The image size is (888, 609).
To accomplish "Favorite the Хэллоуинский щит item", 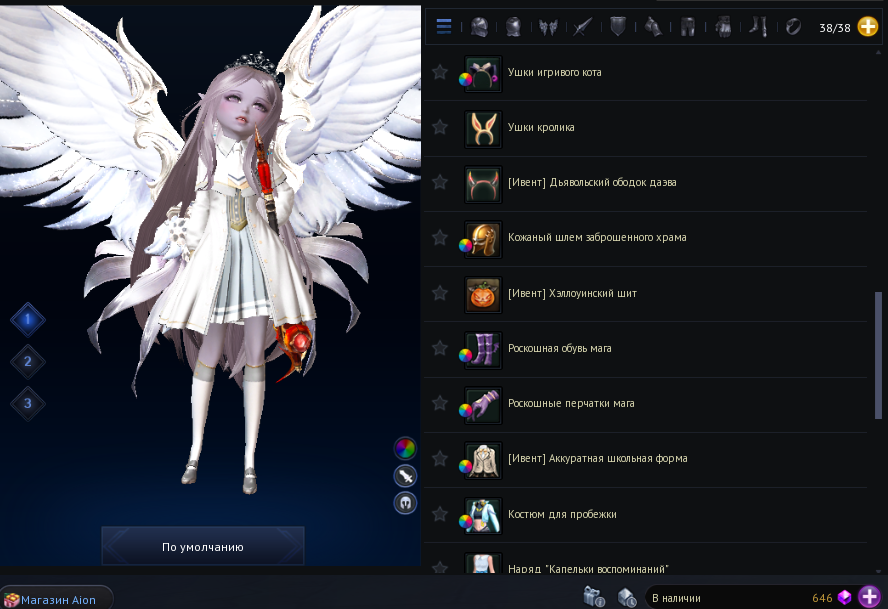I will coord(439,293).
